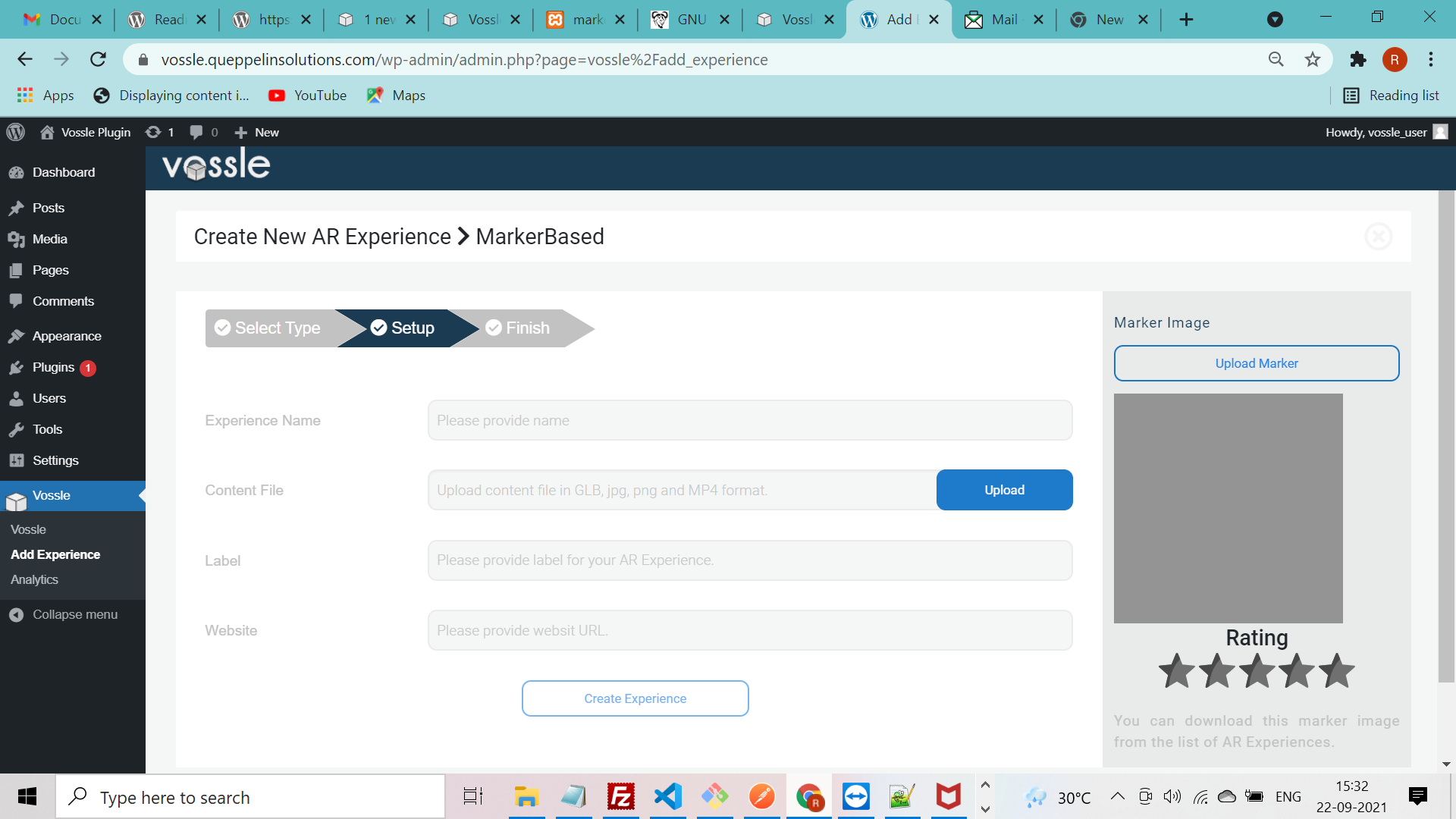The width and height of the screenshot is (1456, 819).
Task: Close the Create New AR Experience panel
Action: coord(1378,237)
